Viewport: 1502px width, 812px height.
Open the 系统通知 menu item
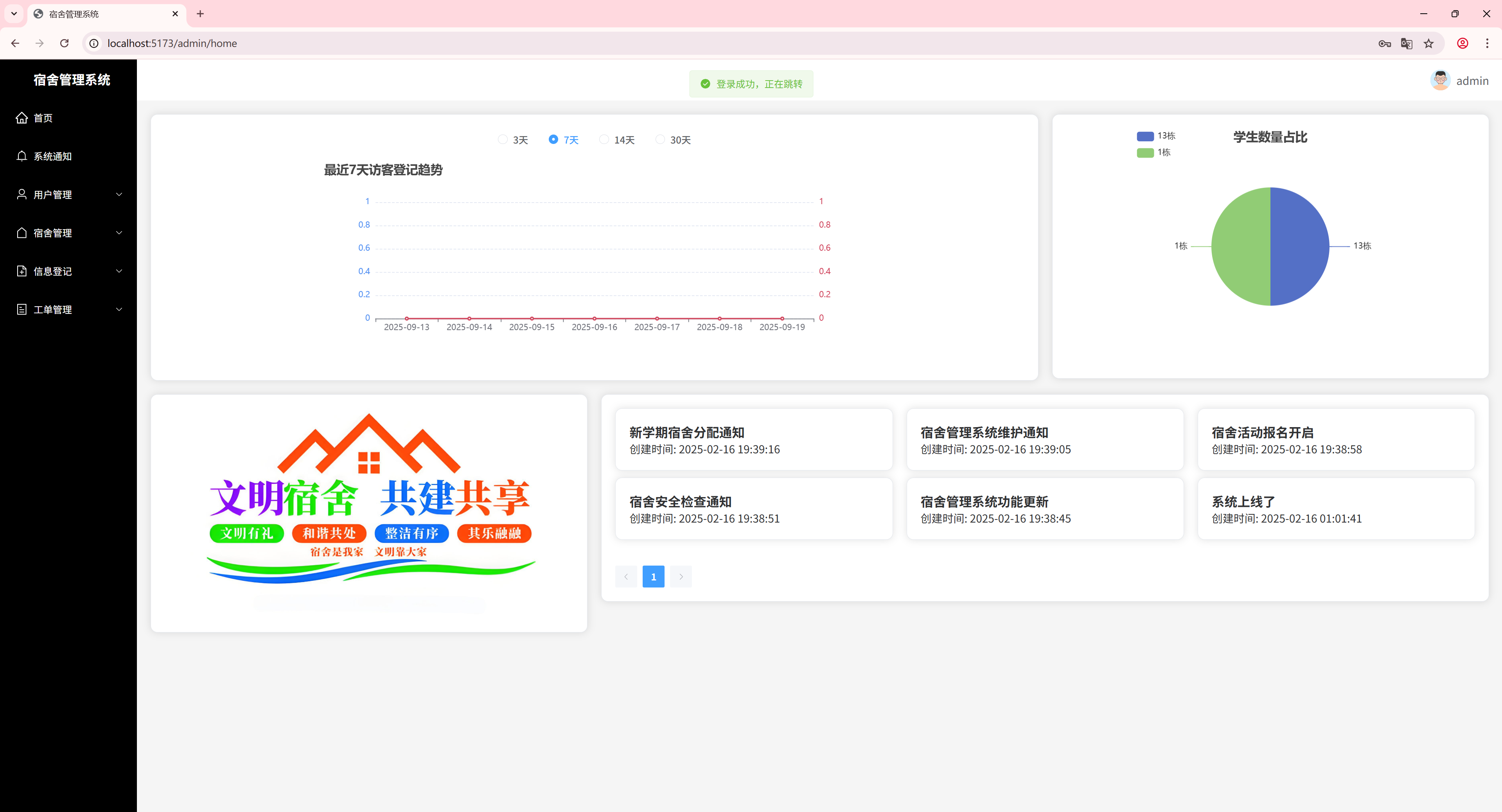click(x=52, y=156)
